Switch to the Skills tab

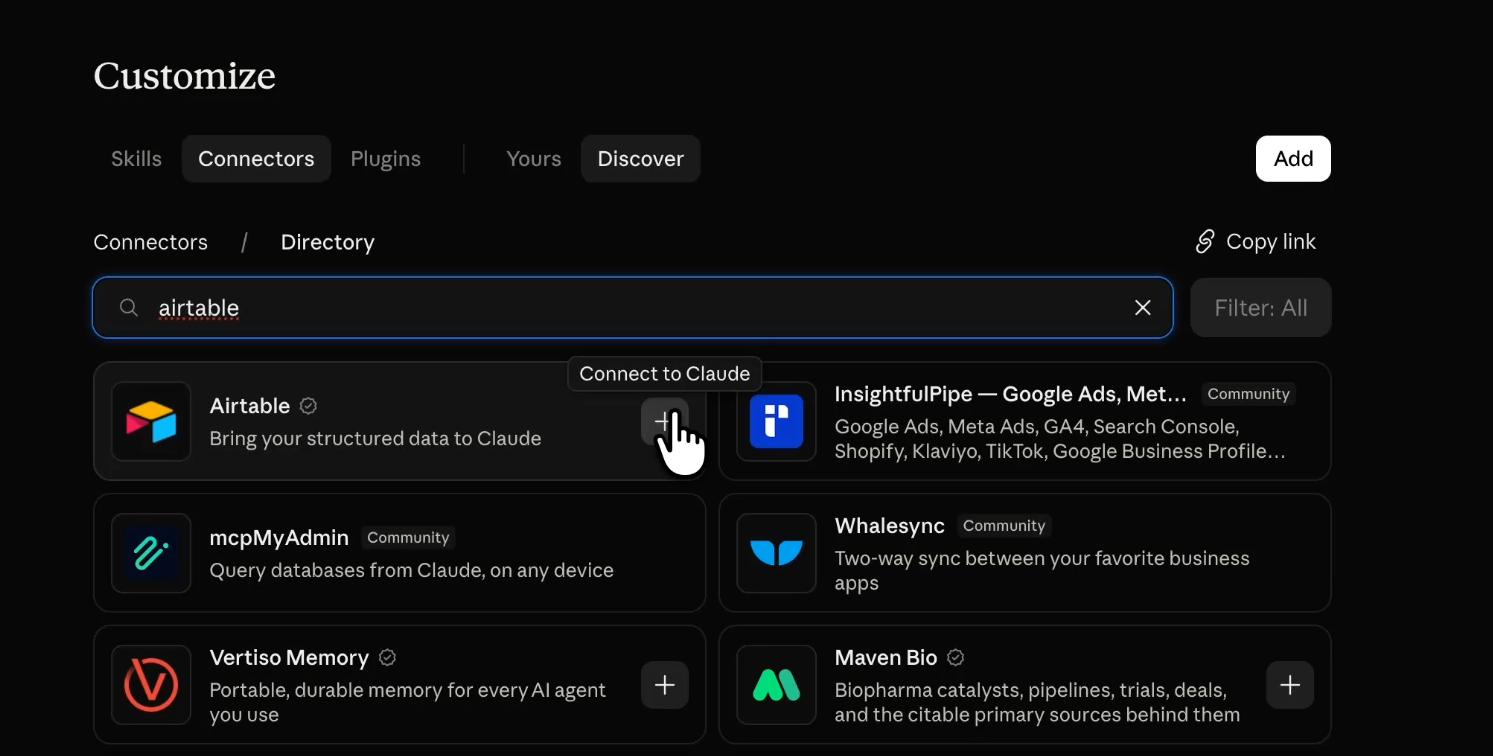tap(136, 159)
